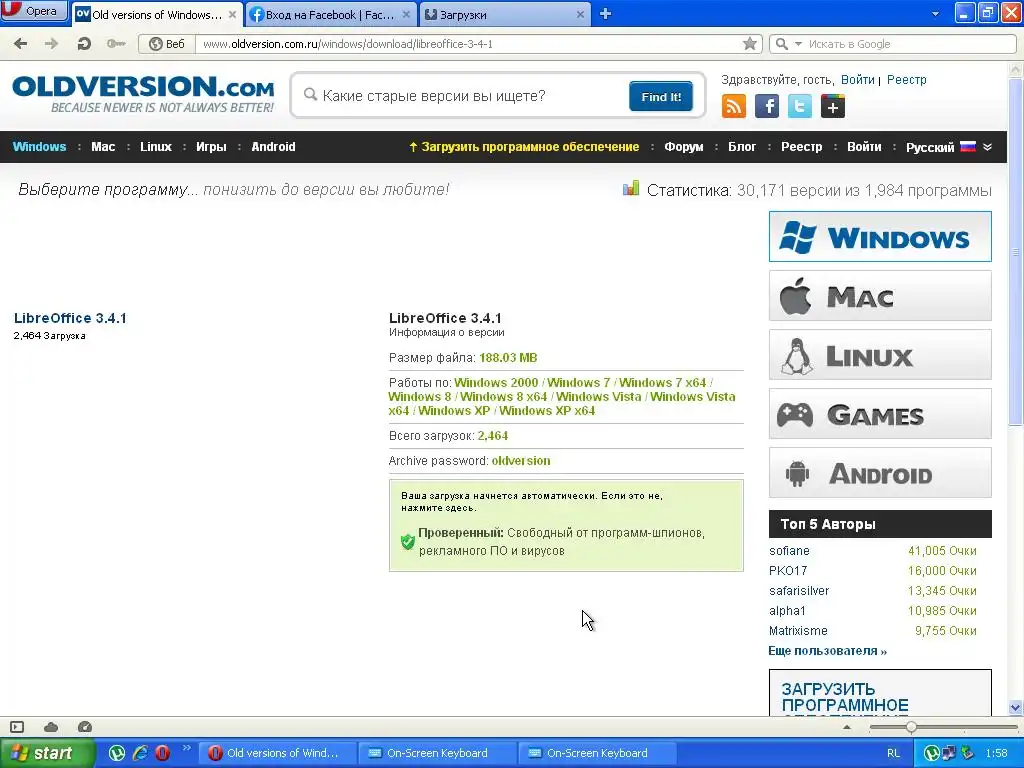Click the large MAC platform button
Screen dimensions: 1024x768
click(880, 296)
